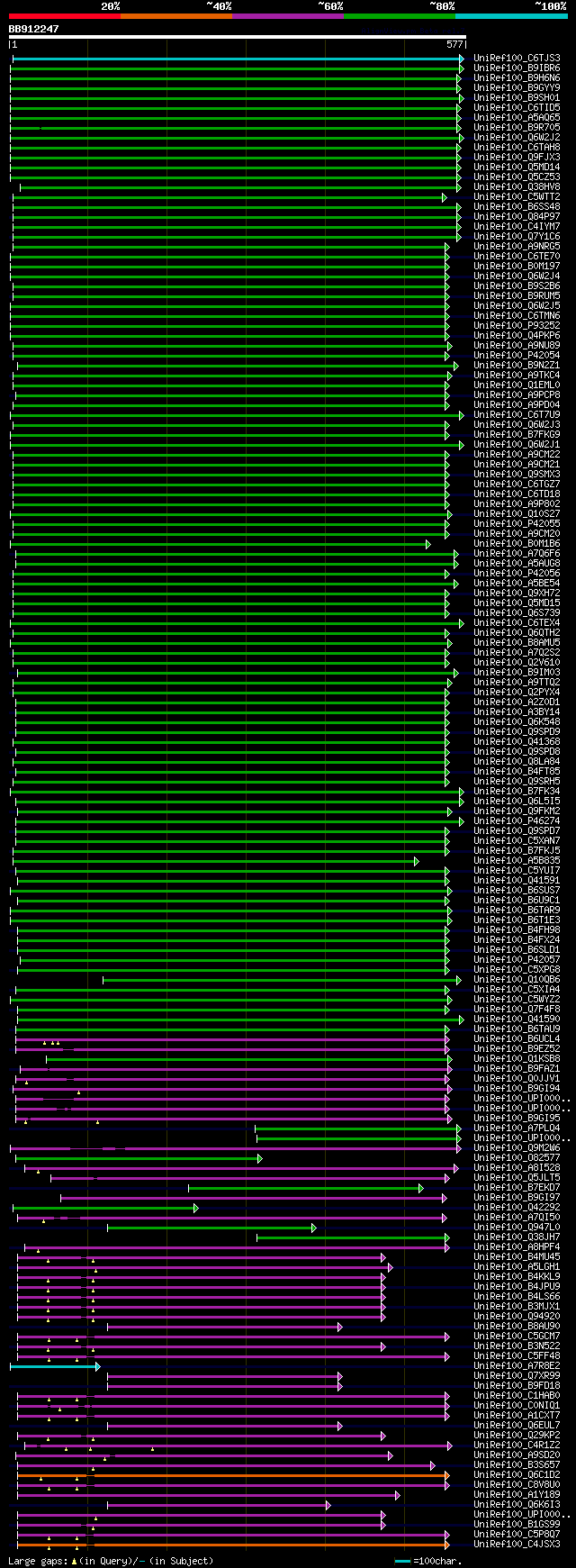
Task: Open hit UniRef100_A5AUG8
Action: [x=517, y=564]
